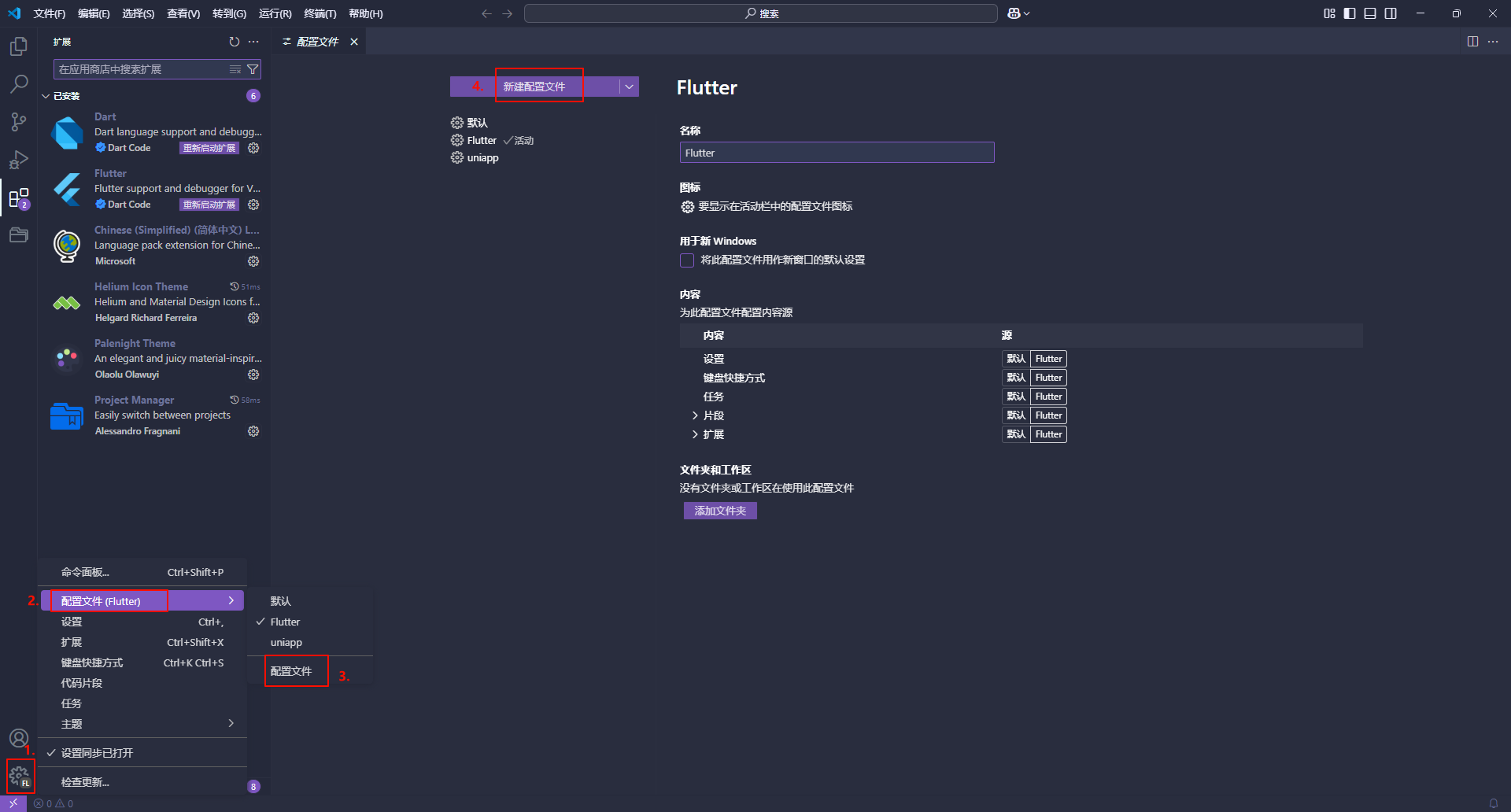Click the profile name input field
Image resolution: width=1511 pixels, height=812 pixels.
point(836,153)
